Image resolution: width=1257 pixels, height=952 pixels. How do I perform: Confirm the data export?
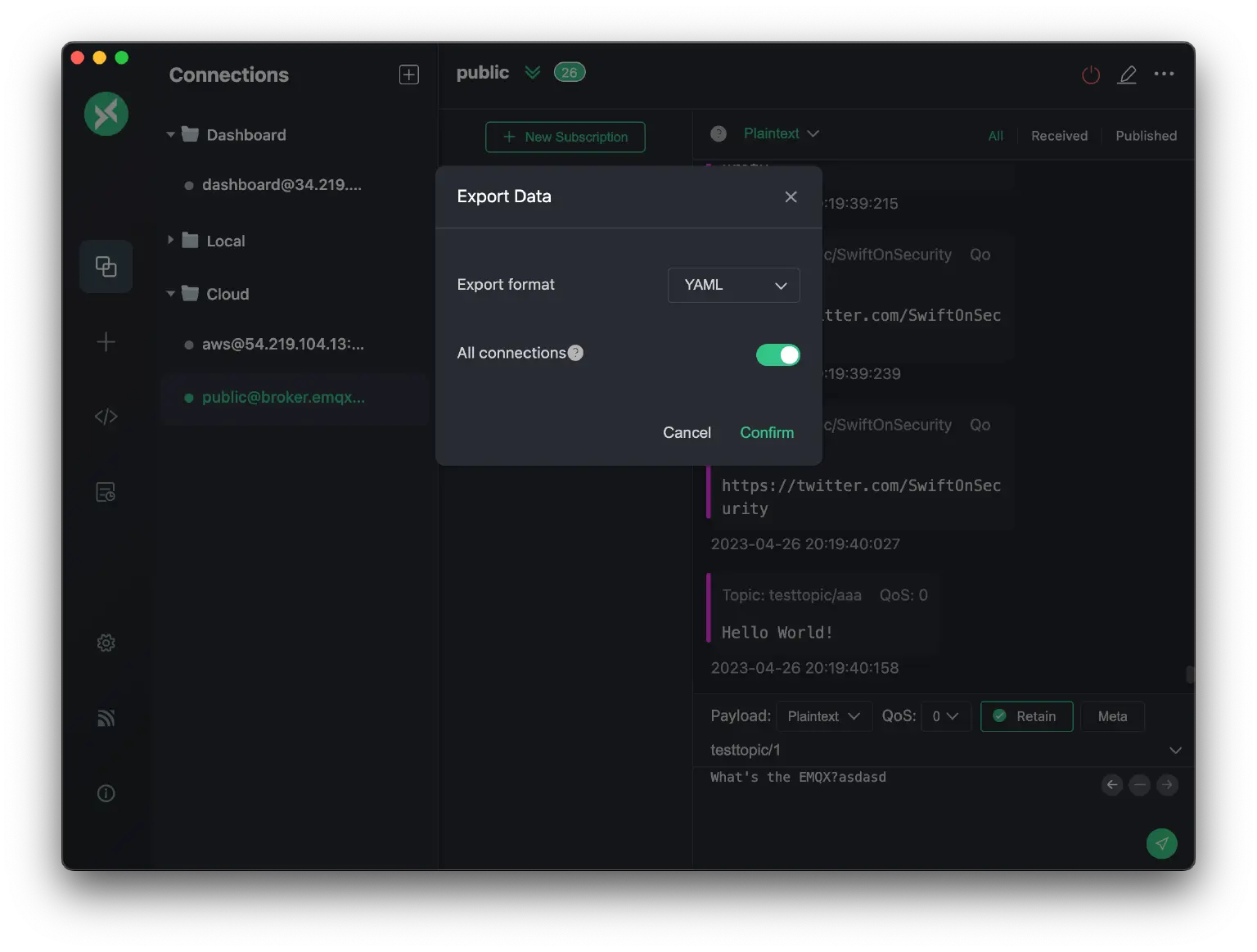pos(766,432)
